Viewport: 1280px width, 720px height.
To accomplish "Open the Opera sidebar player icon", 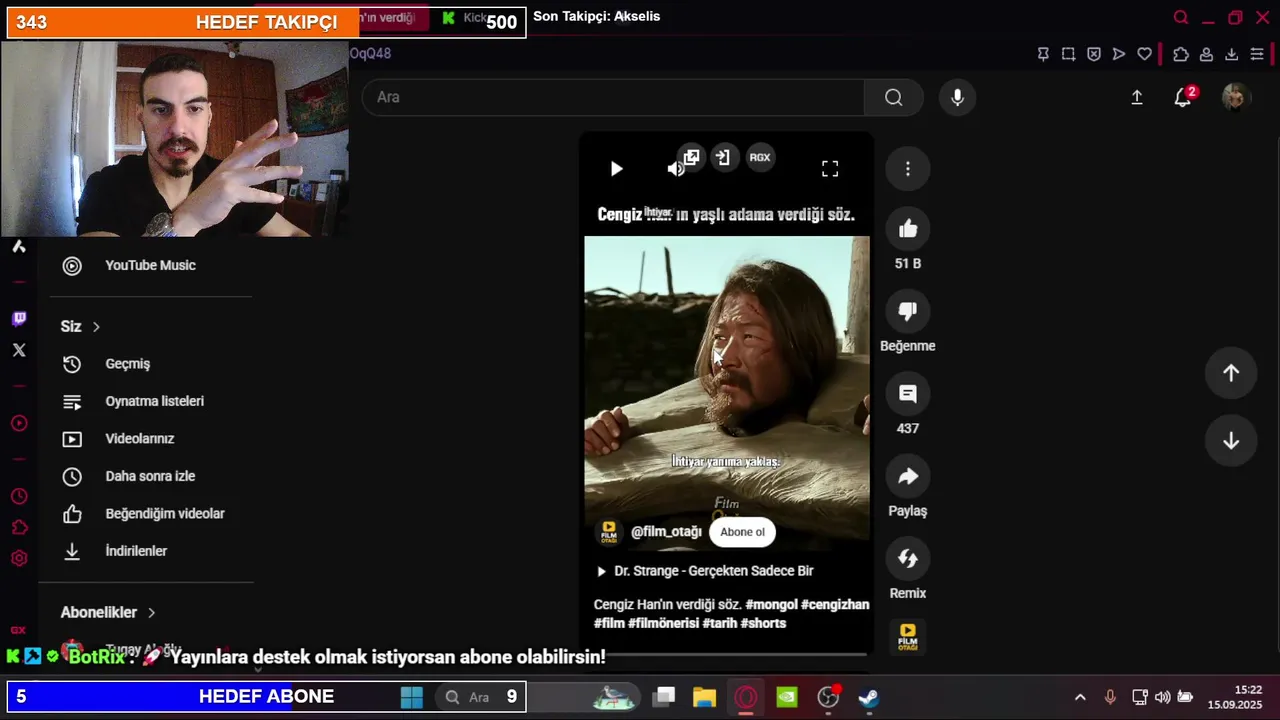I will tap(19, 424).
